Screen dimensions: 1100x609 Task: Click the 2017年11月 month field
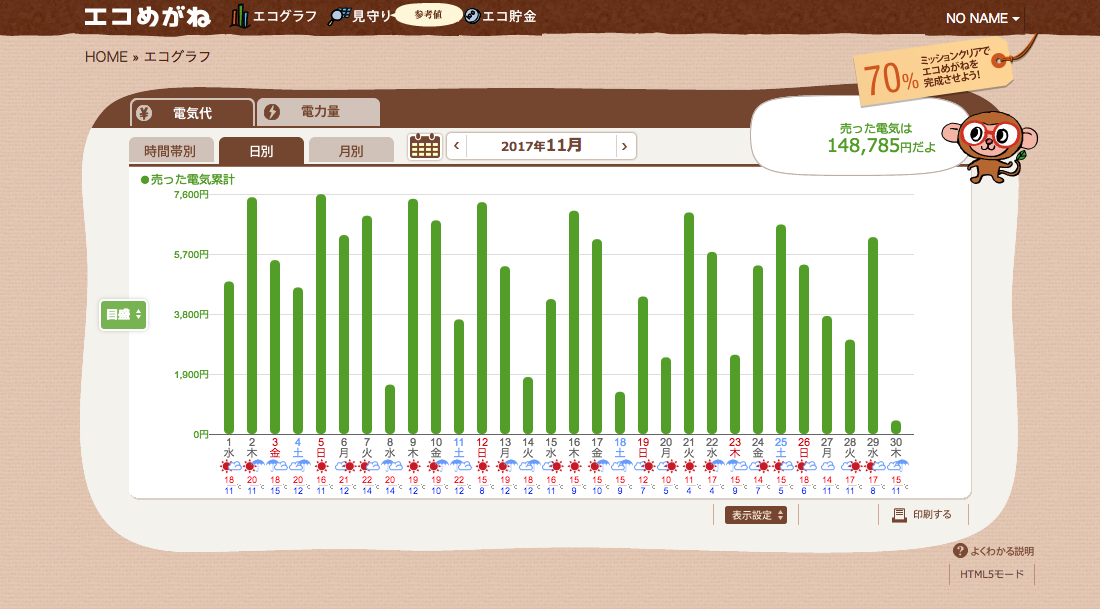(x=541, y=146)
